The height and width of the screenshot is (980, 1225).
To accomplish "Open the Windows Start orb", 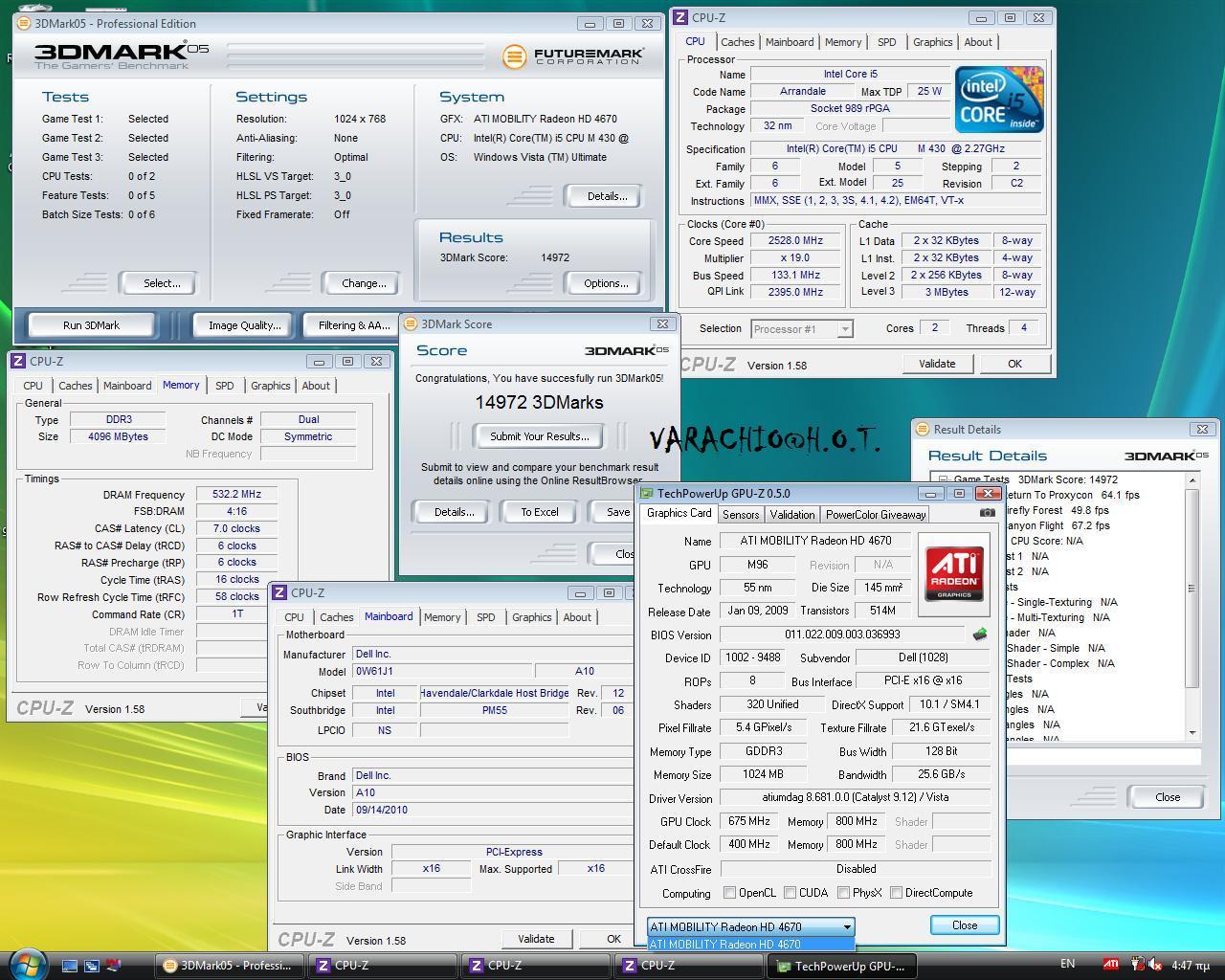I will pos(26,964).
